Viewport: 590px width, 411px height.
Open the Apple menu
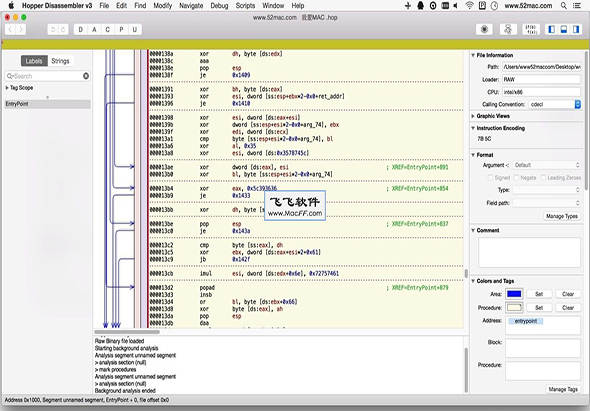click(11, 6)
